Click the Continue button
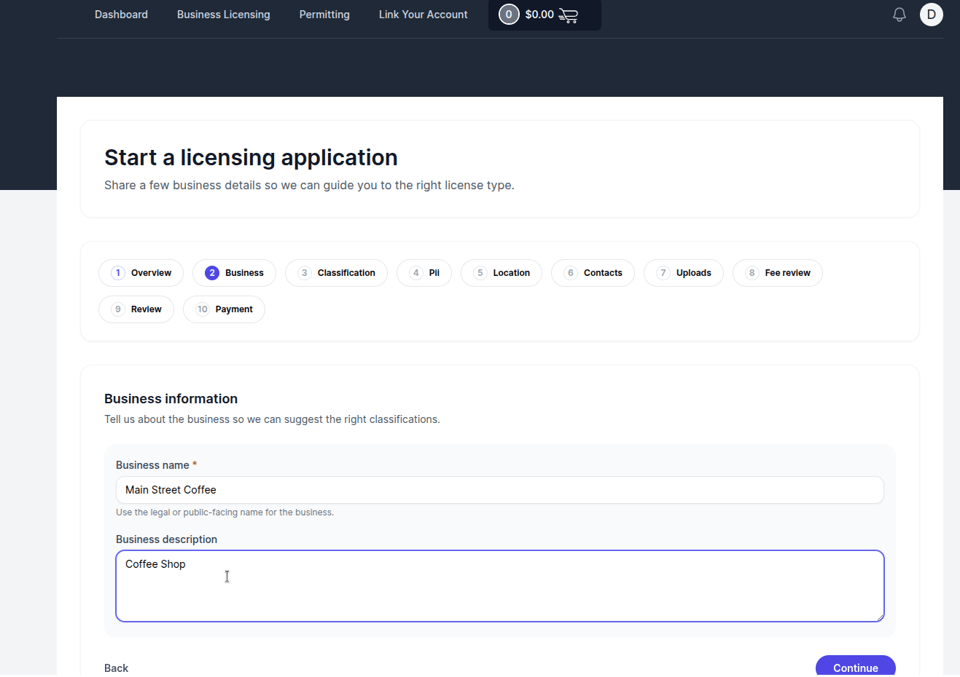The height and width of the screenshot is (677, 960). 855,667
